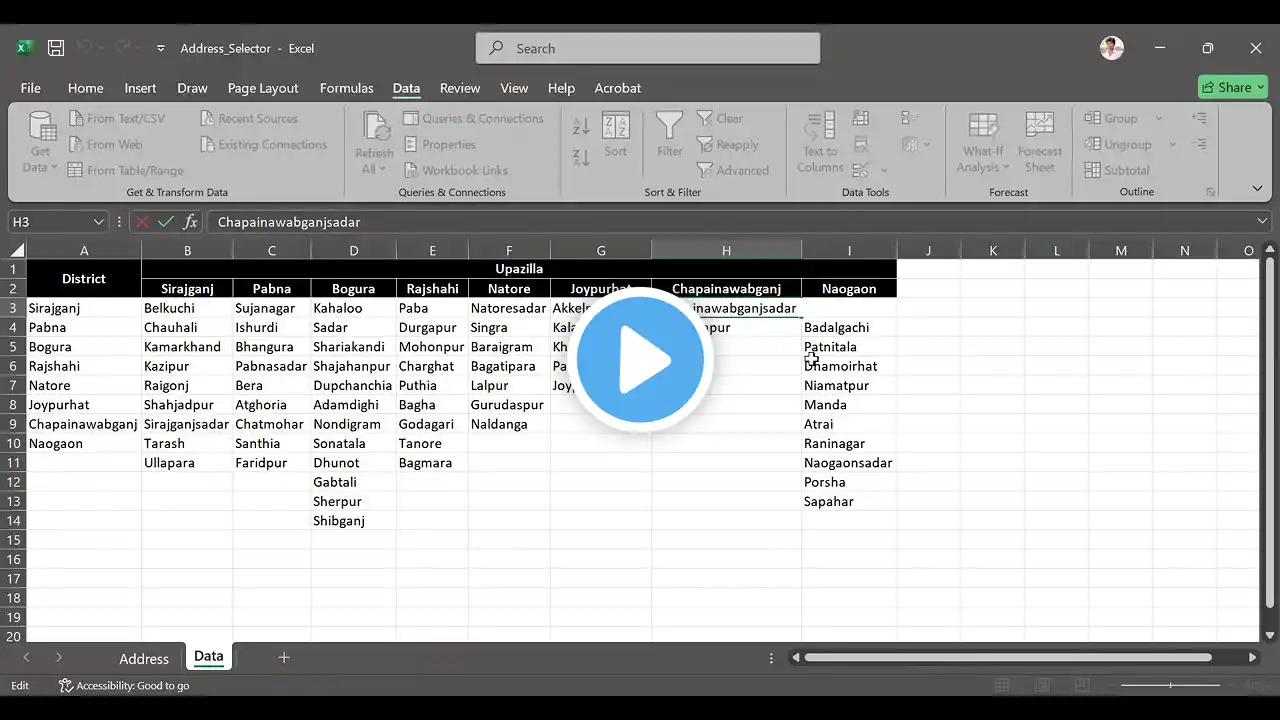Save the workbook from the title bar
This screenshot has height=720, width=1280.
[x=56, y=48]
